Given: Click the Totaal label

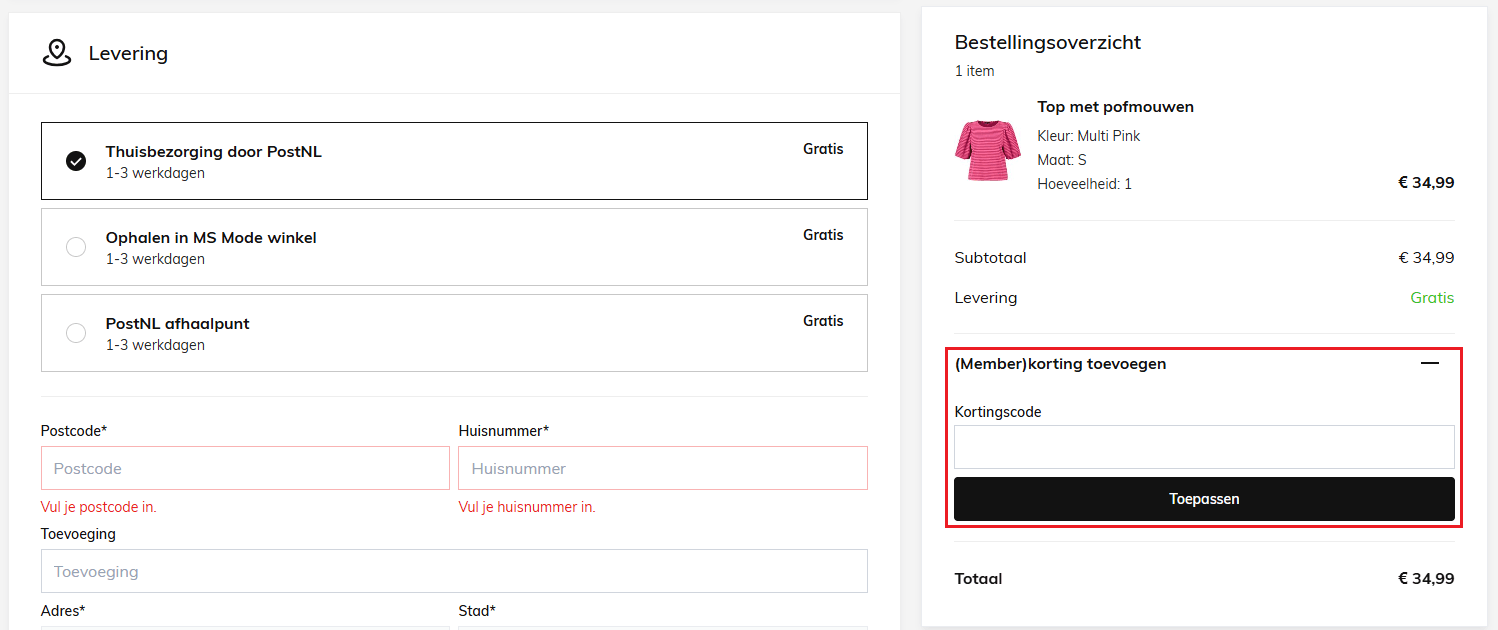Looking at the screenshot, I should click(x=979, y=579).
